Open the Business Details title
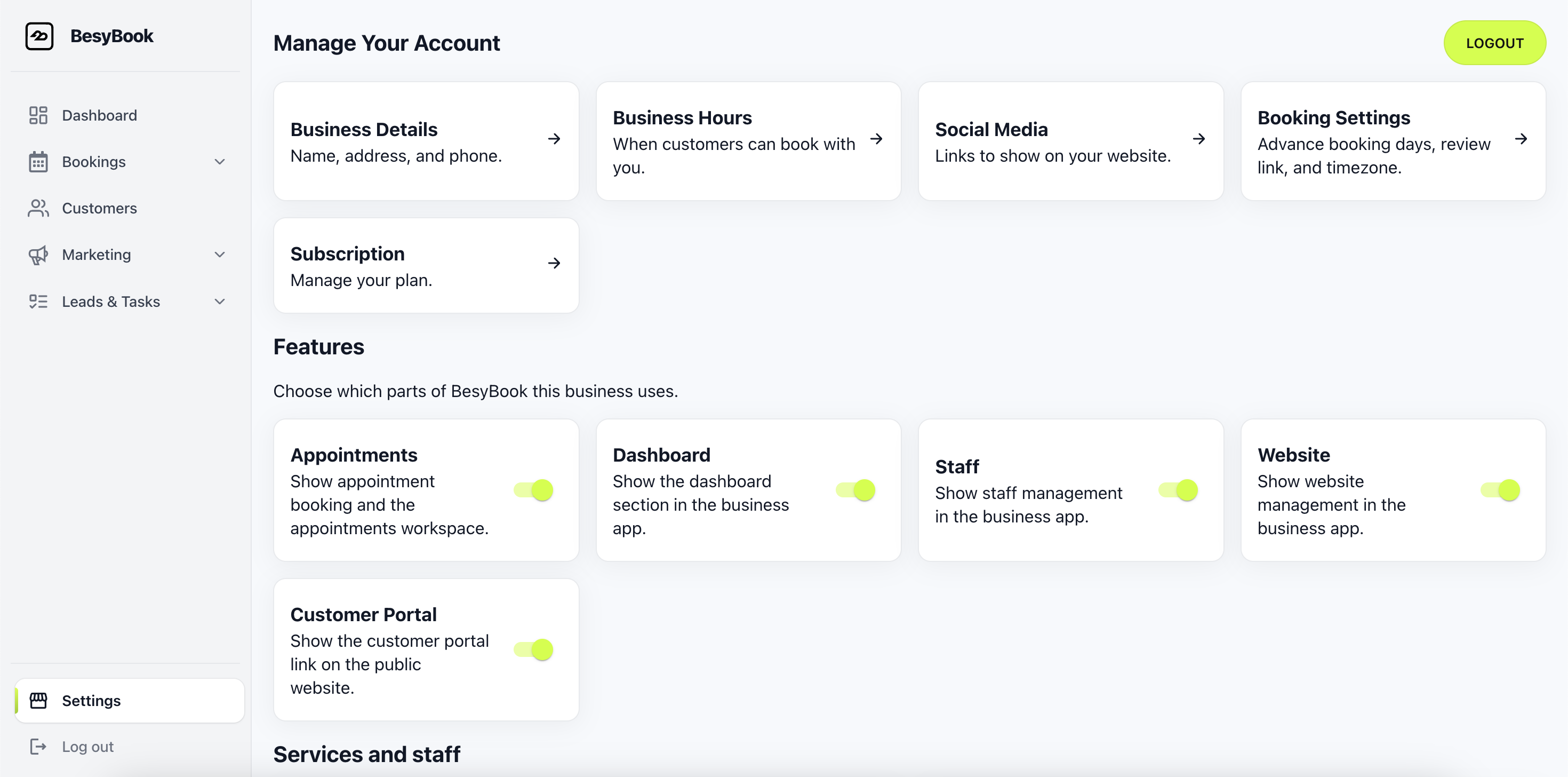This screenshot has height=777, width=1568. [x=364, y=130]
